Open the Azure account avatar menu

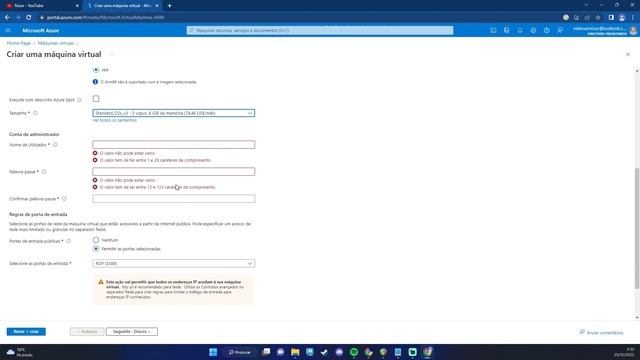coord(633,31)
